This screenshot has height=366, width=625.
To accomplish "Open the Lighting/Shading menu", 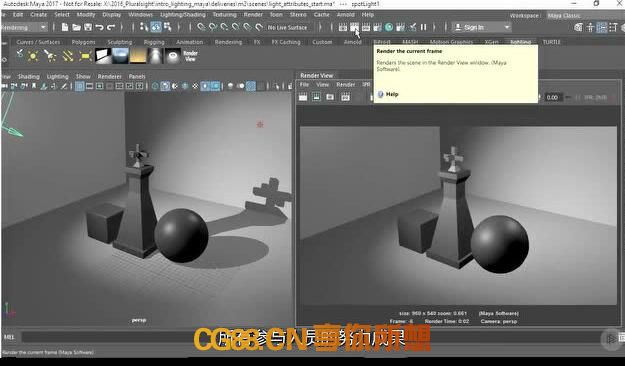I will [x=183, y=15].
